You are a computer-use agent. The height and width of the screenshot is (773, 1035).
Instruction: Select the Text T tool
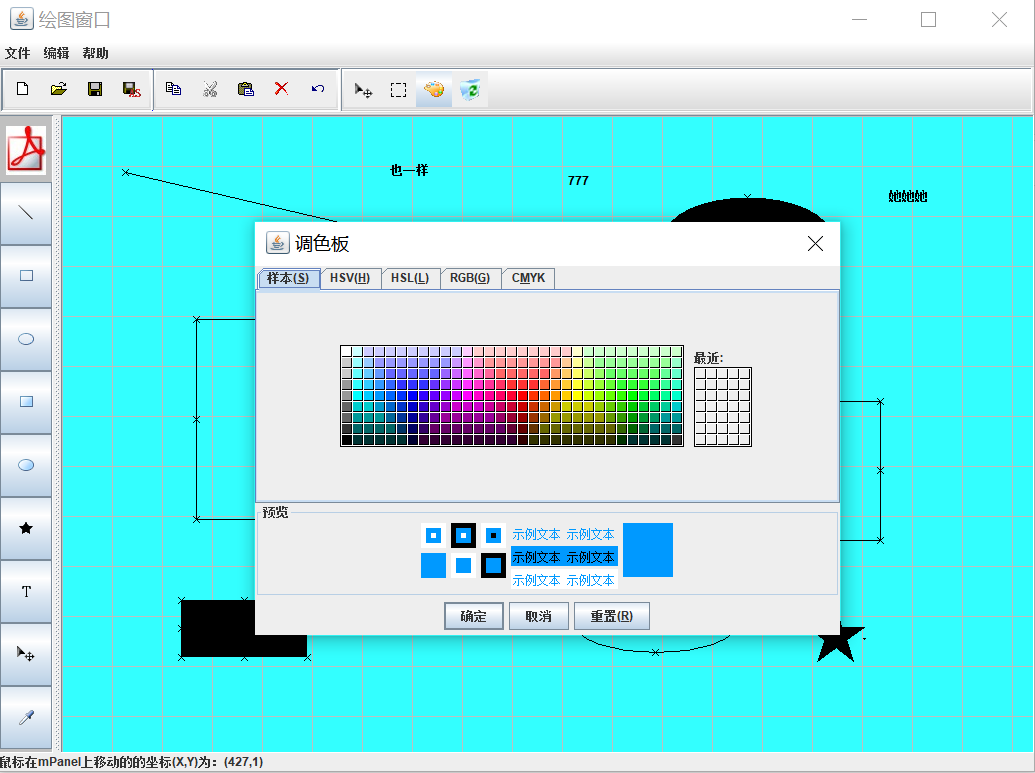26,591
